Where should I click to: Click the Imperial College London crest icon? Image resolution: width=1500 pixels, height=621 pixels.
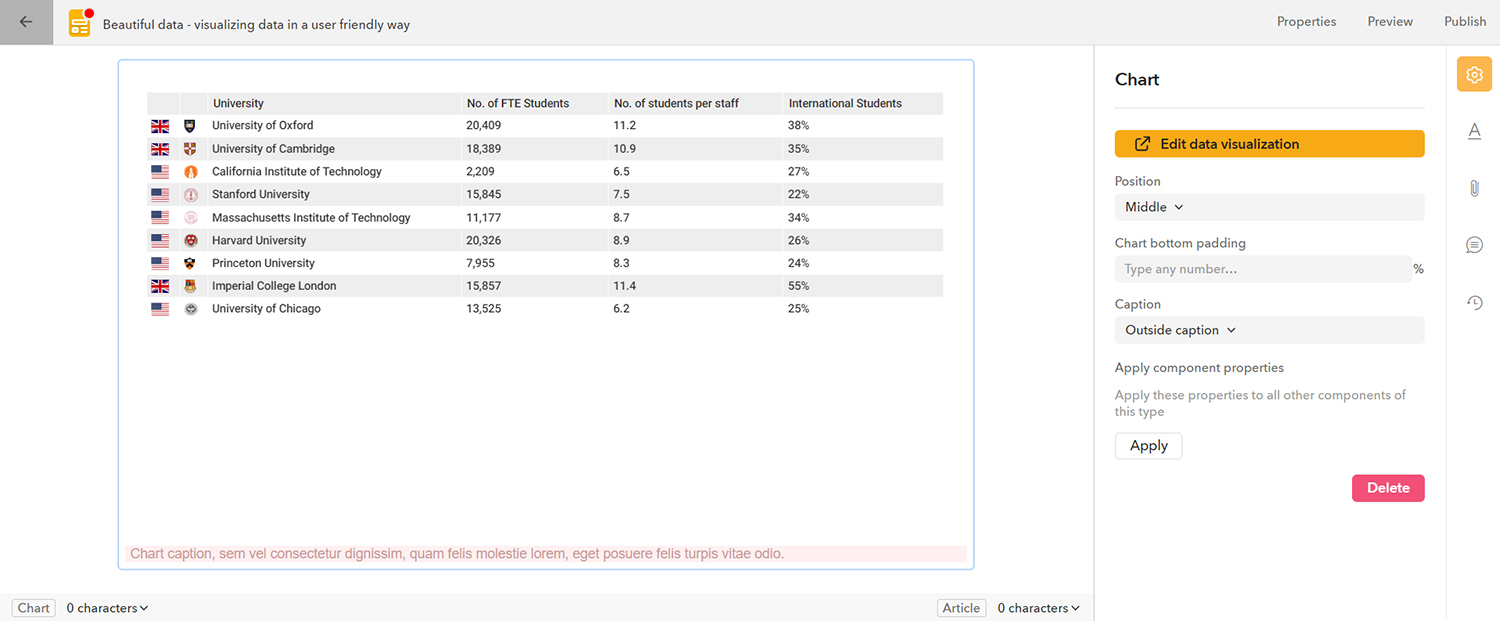coord(191,286)
